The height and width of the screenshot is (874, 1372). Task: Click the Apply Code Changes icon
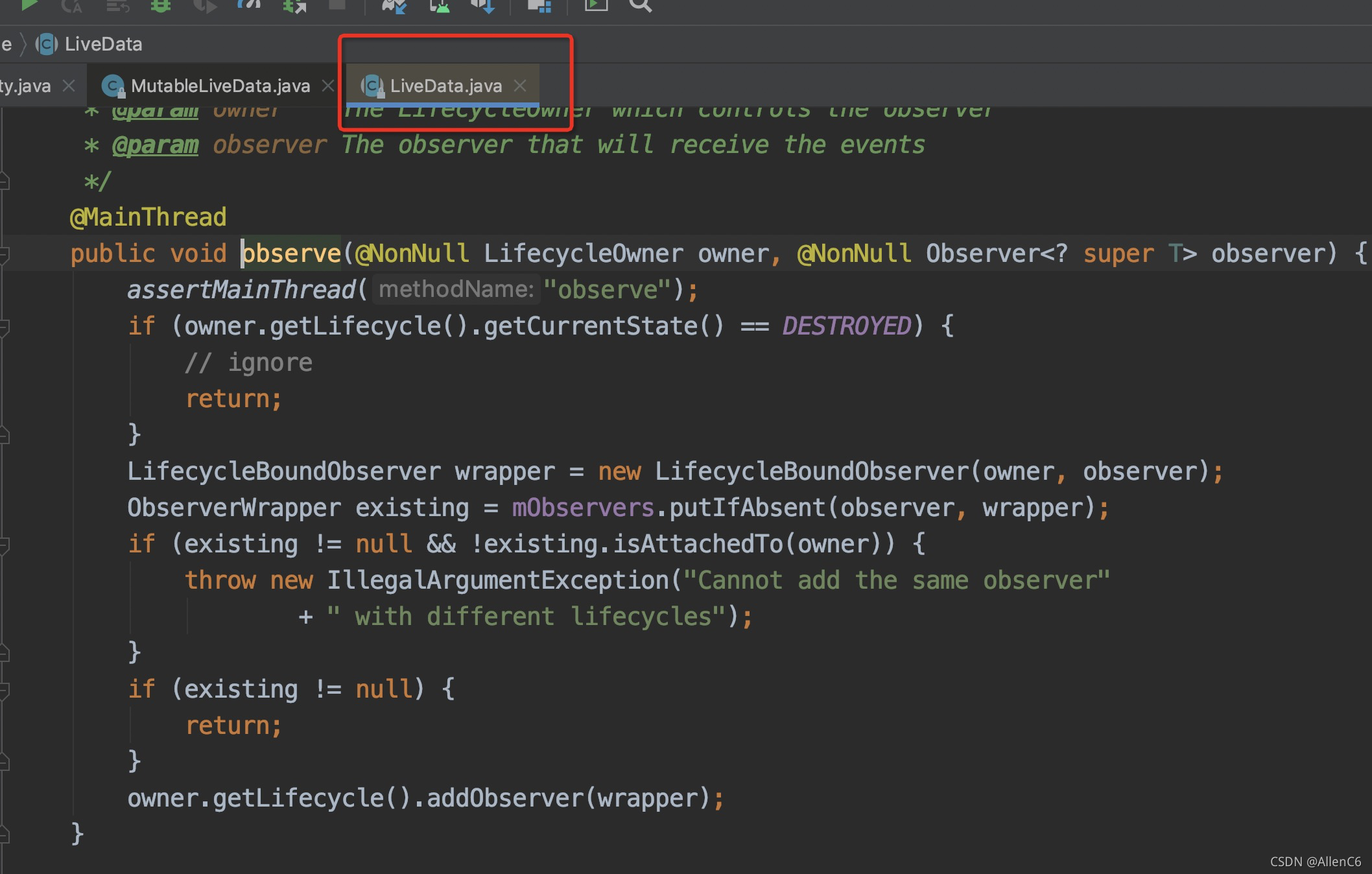click(118, 6)
